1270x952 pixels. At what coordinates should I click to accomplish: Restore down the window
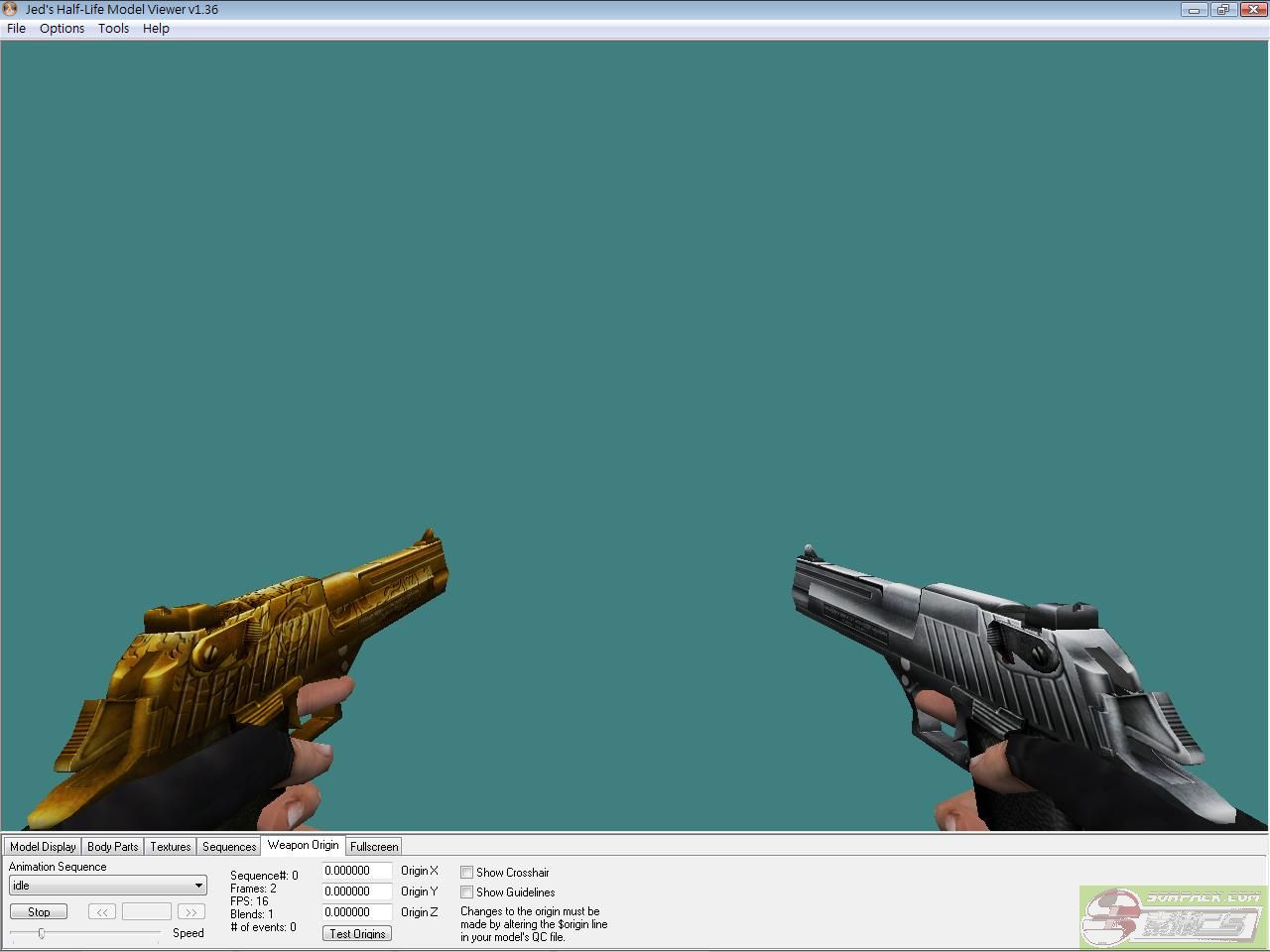pyautogui.click(x=1222, y=10)
